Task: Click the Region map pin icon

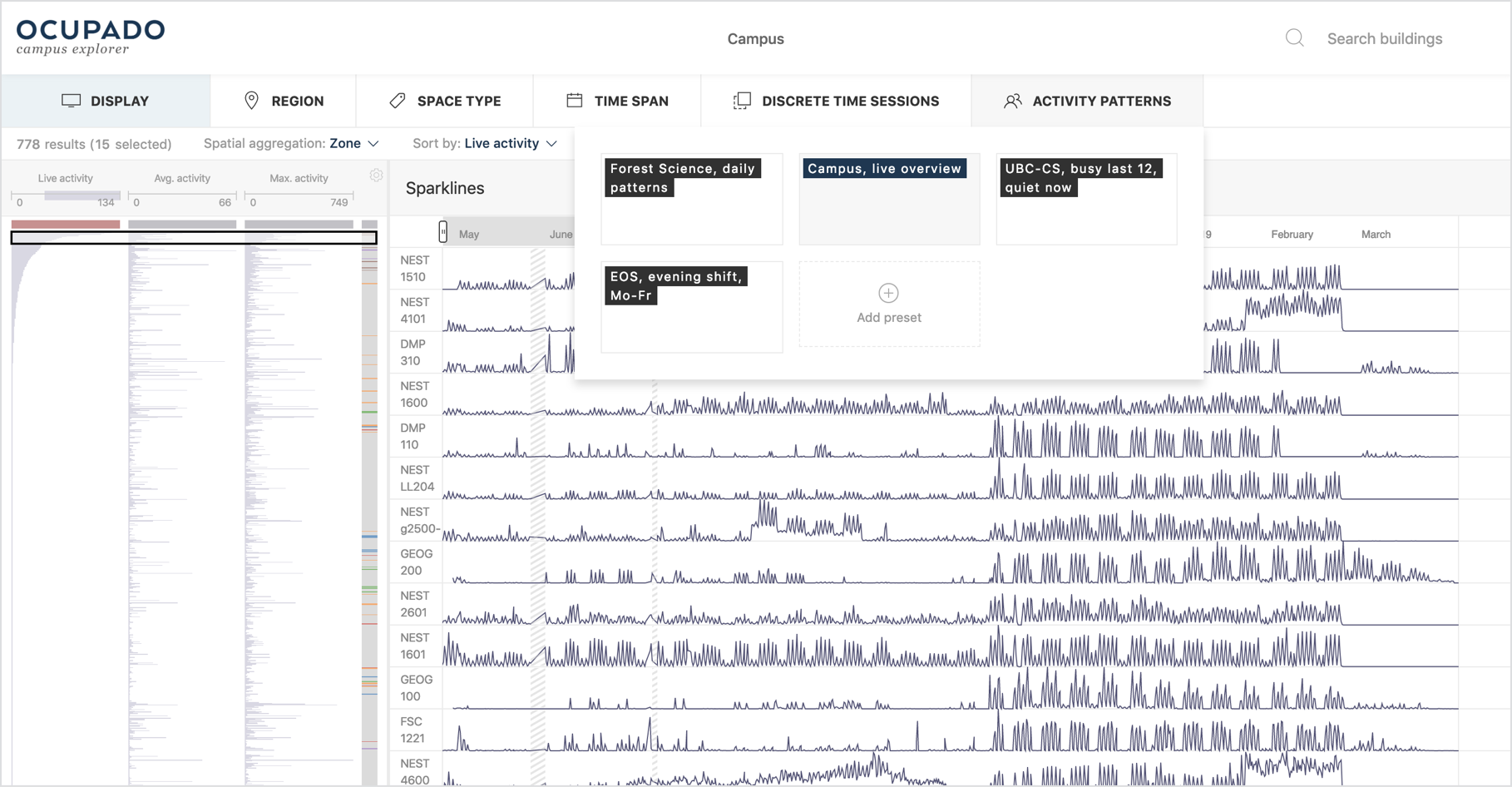Action: tap(251, 101)
